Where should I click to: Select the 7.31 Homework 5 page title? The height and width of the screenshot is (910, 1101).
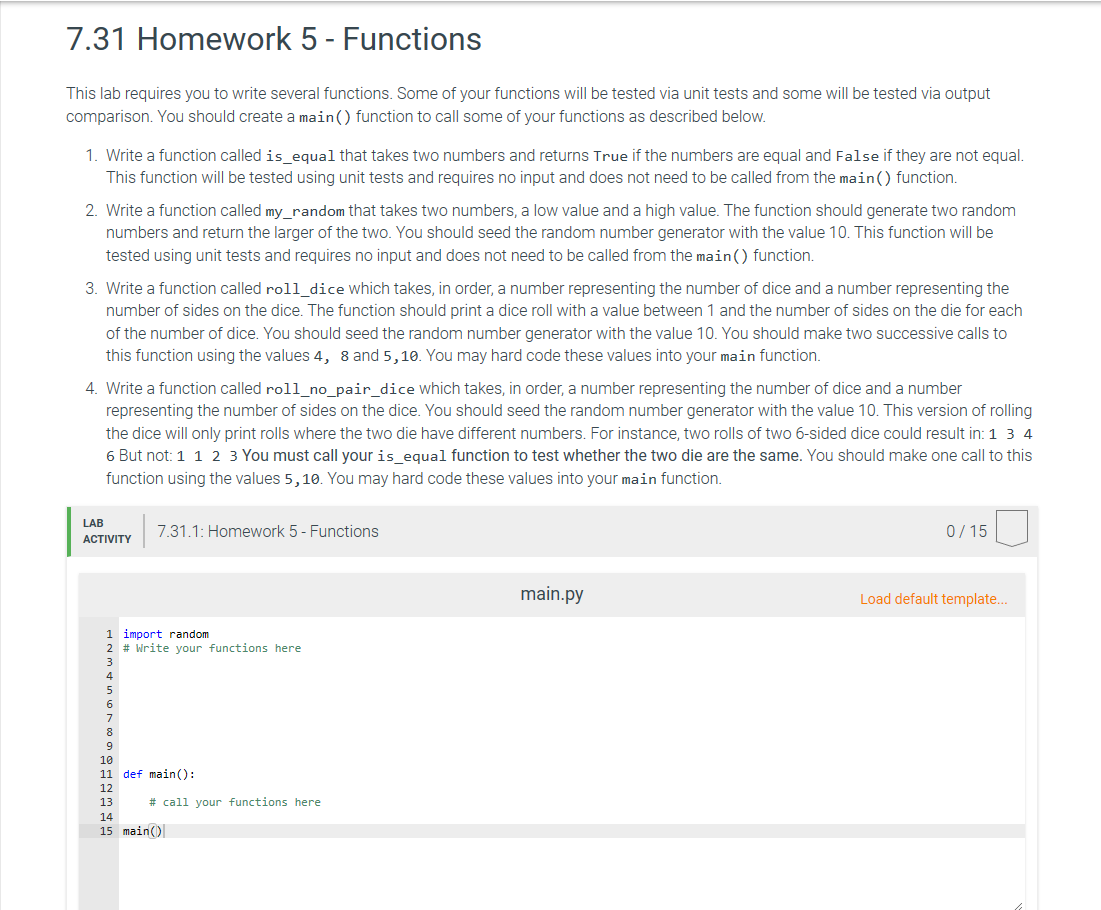273,39
